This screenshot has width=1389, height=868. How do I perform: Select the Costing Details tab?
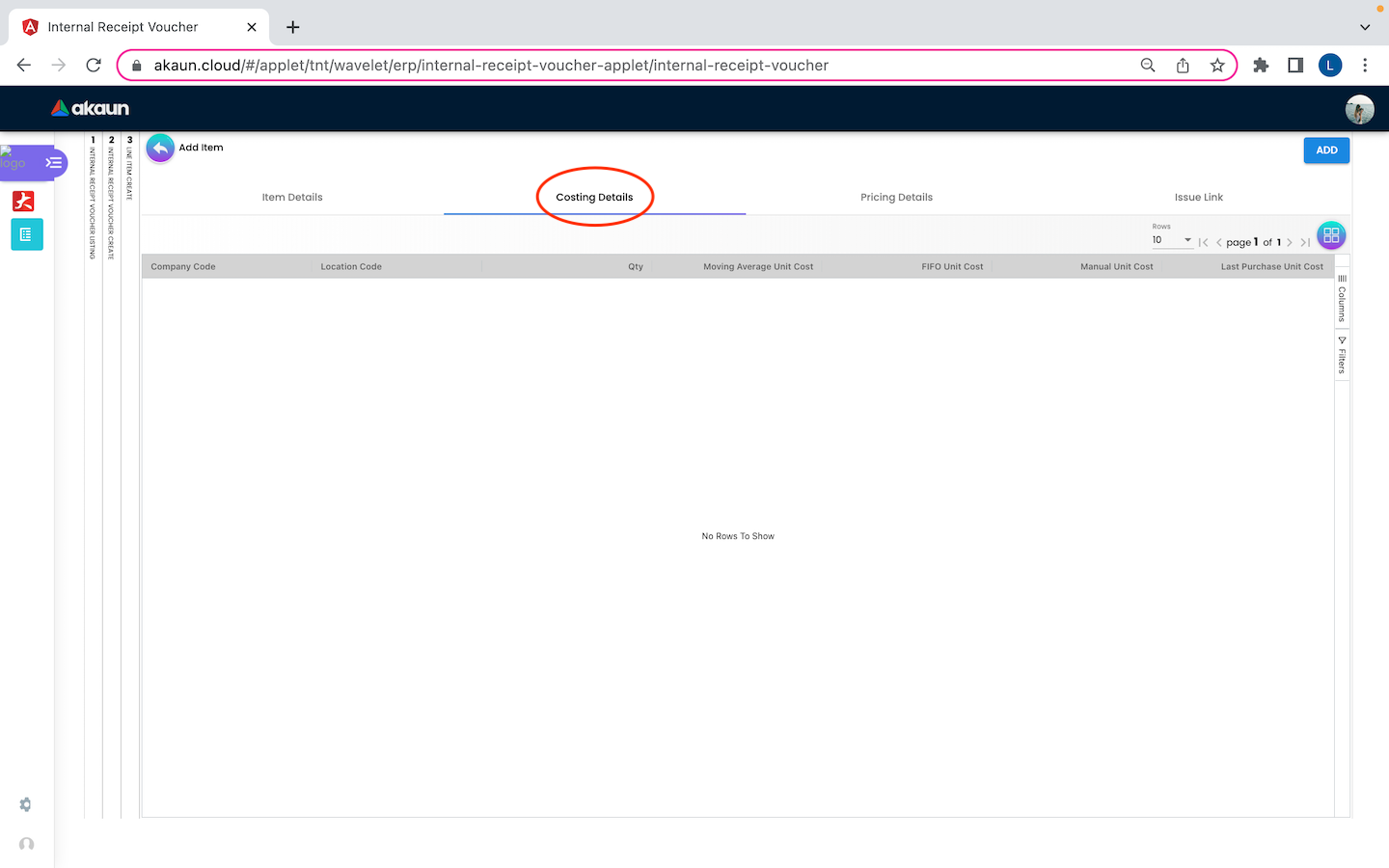[594, 198]
